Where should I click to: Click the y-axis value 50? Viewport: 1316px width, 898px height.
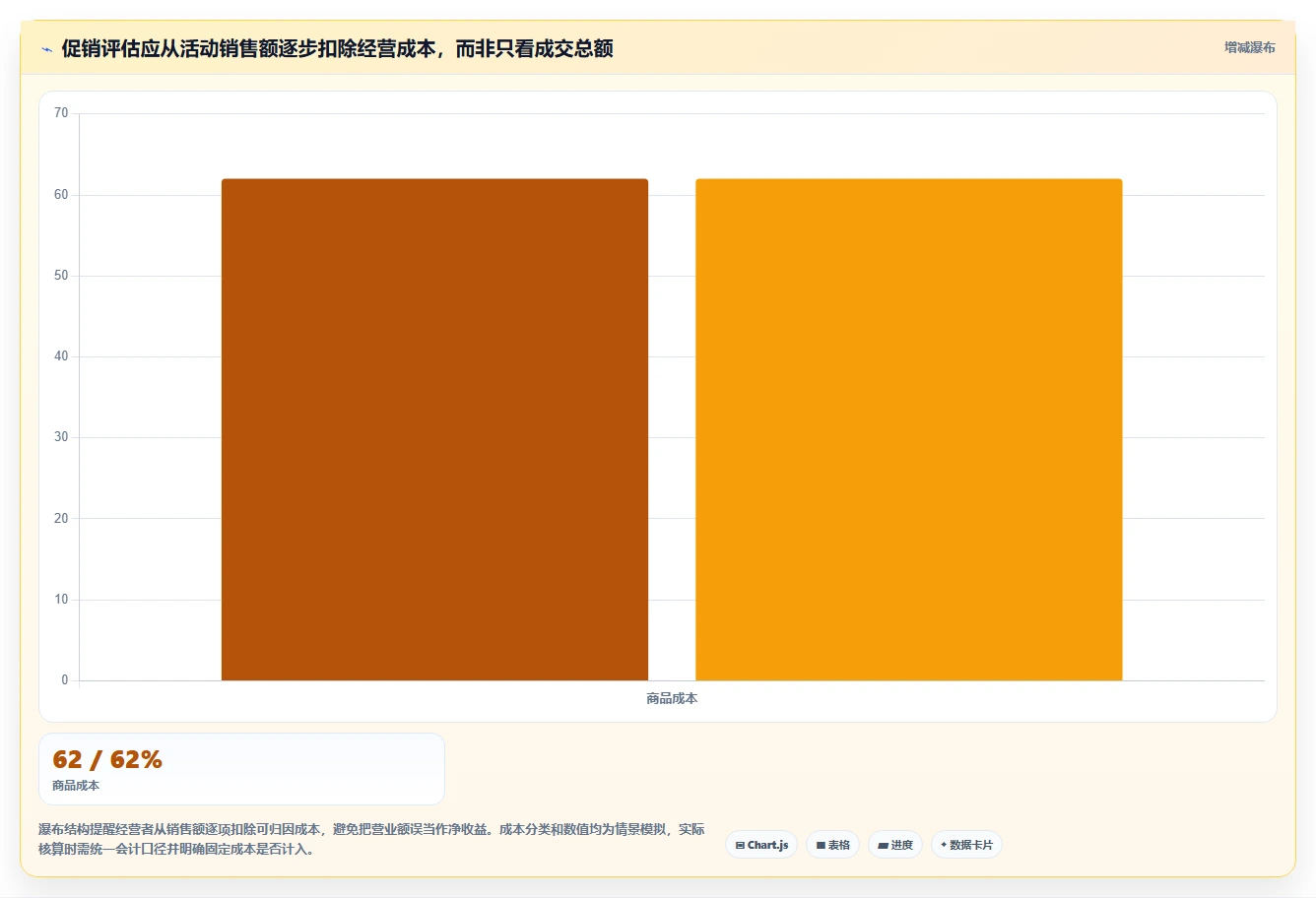pos(61,276)
